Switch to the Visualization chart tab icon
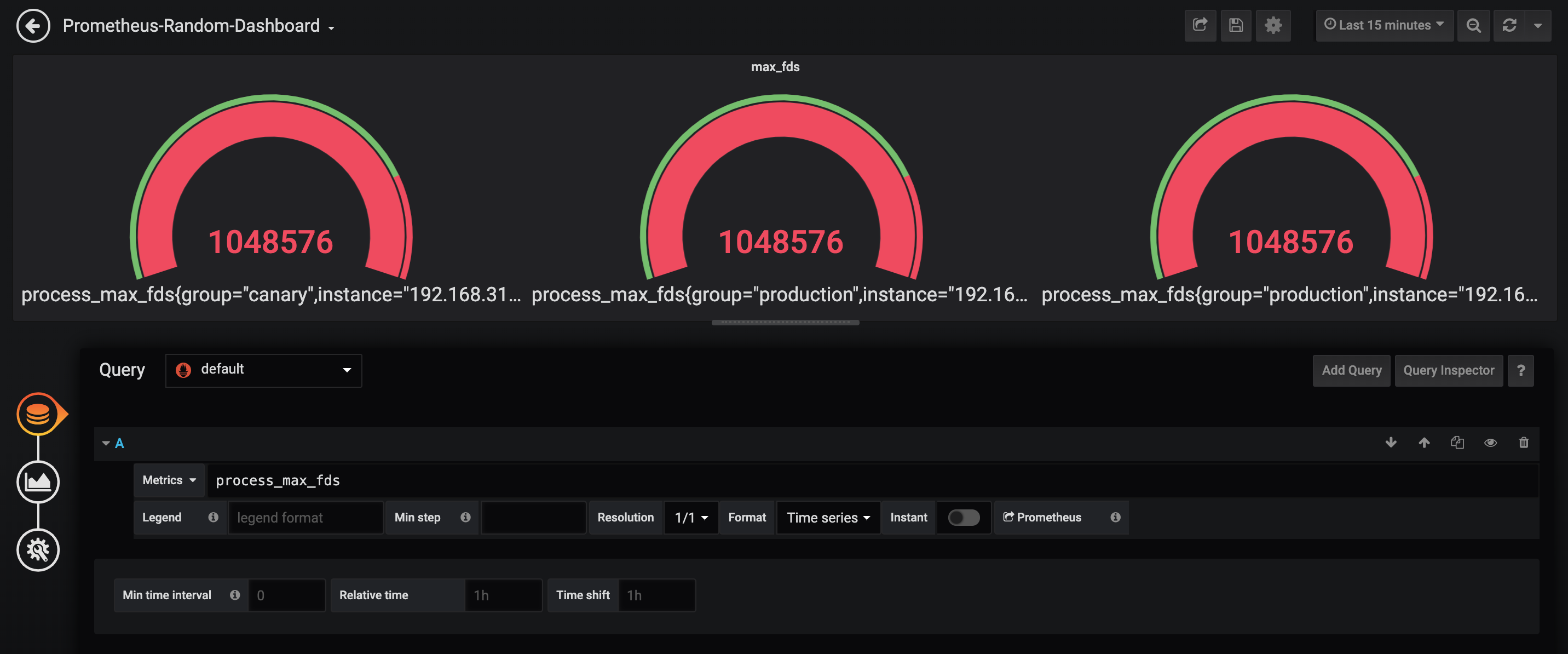1568x654 pixels. tap(38, 482)
